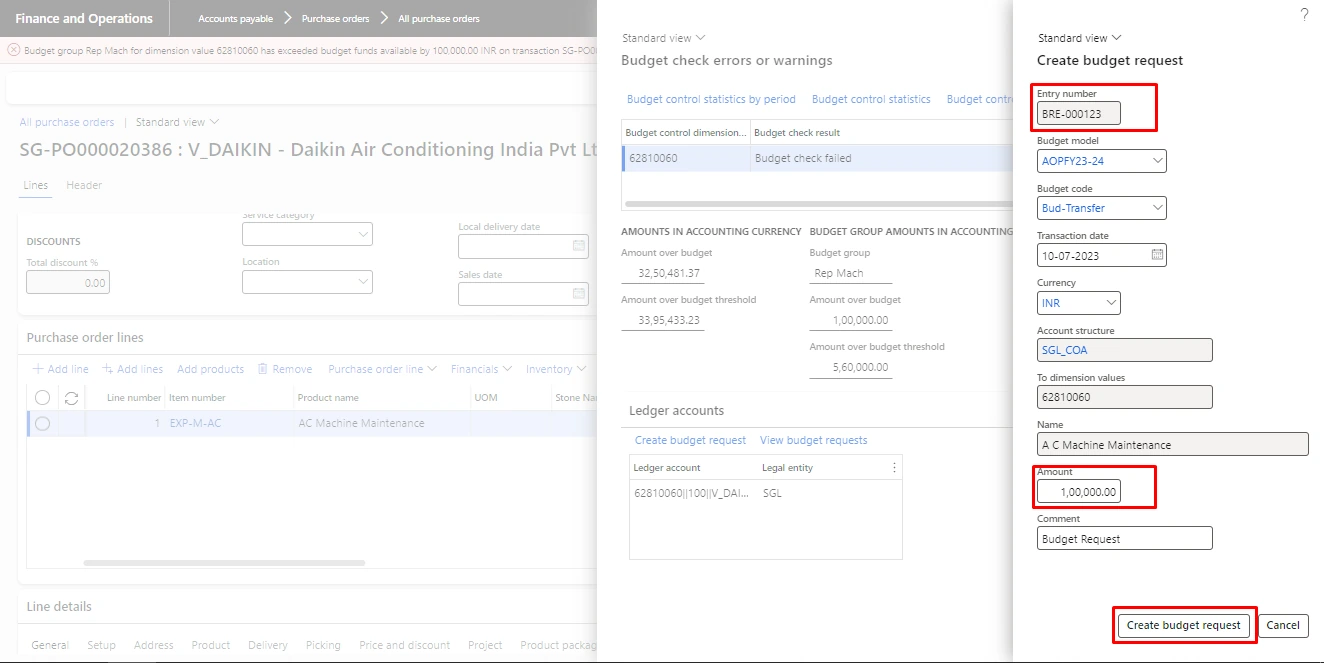Viewport: 1324px width, 663px height.
Task: Click Entry number field BRE-000123
Action: [x=1079, y=114]
